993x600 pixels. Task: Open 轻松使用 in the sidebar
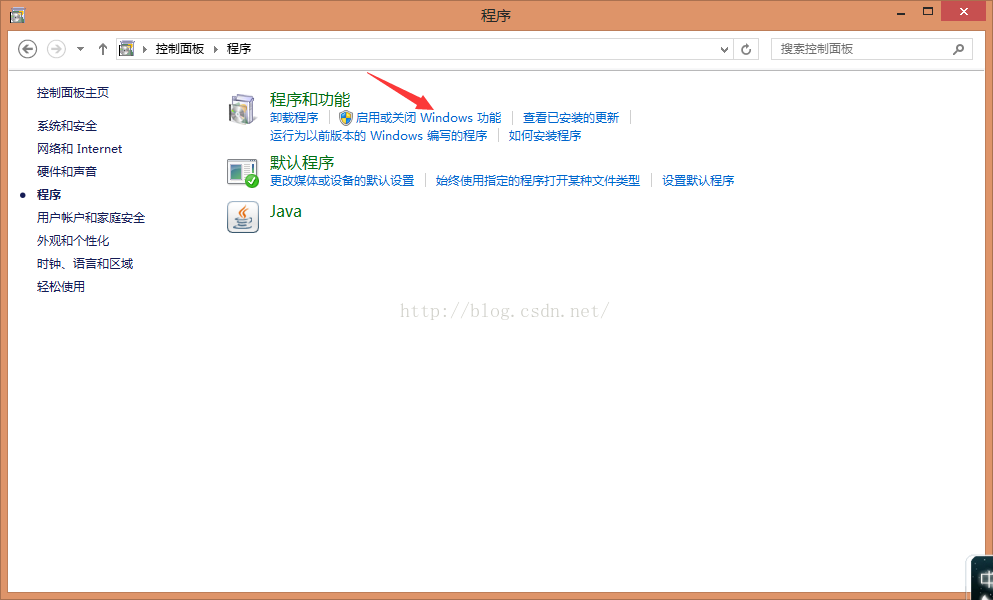coord(61,286)
